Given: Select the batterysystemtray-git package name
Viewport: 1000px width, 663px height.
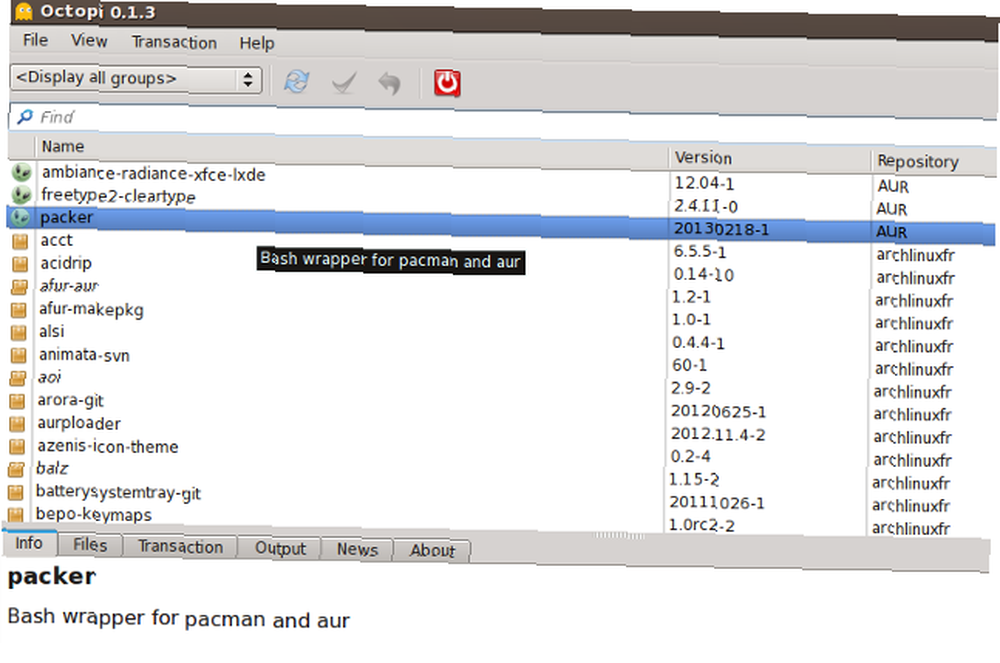Looking at the screenshot, I should coord(118,492).
